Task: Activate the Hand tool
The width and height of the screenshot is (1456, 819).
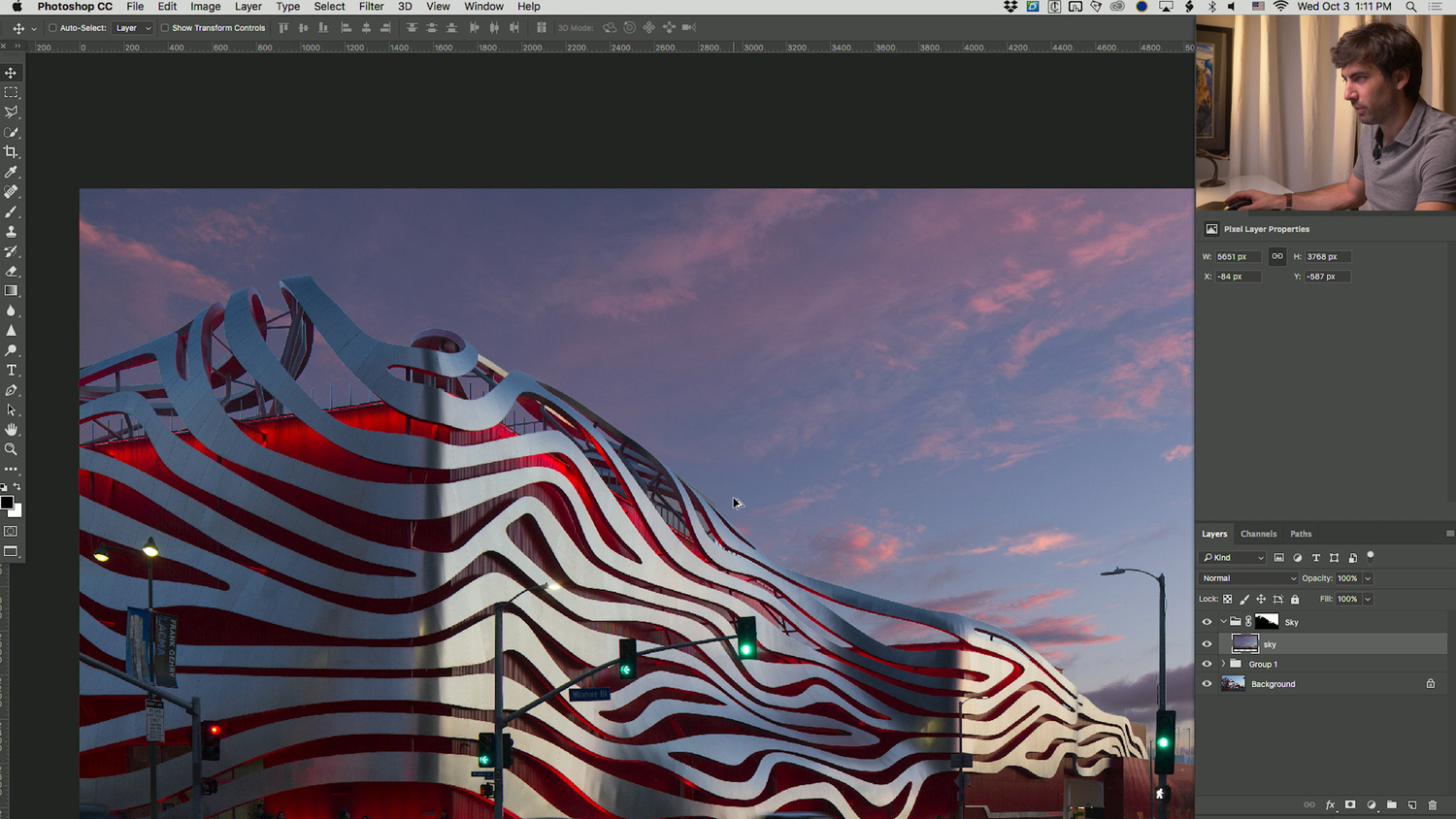Action: point(11,430)
